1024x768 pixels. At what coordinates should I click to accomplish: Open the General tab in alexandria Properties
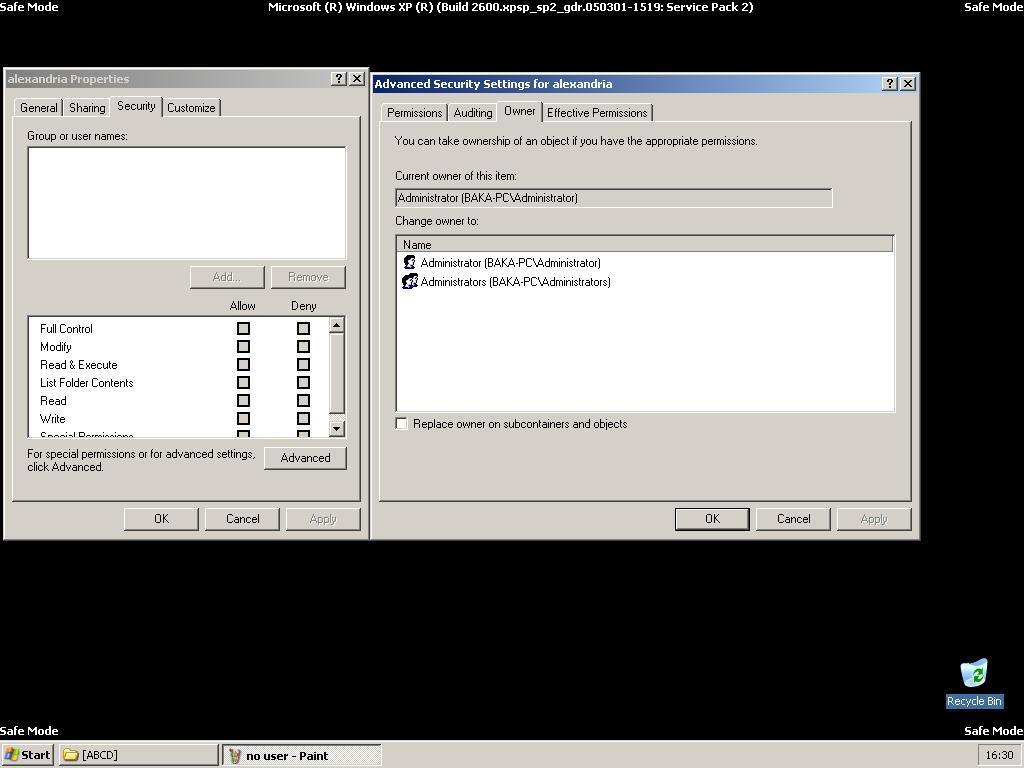click(x=39, y=108)
